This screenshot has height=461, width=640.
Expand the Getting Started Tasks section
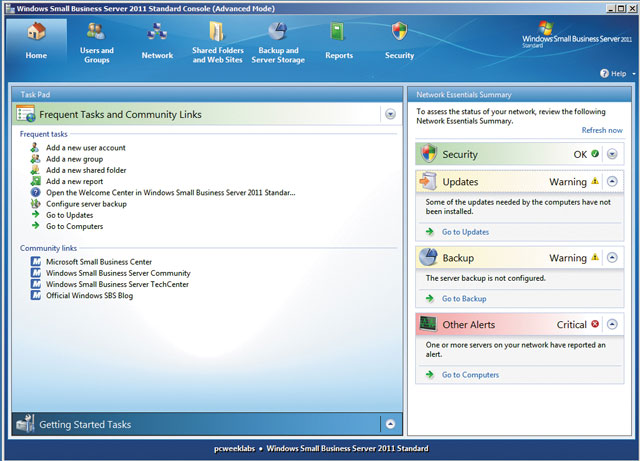tap(390, 424)
